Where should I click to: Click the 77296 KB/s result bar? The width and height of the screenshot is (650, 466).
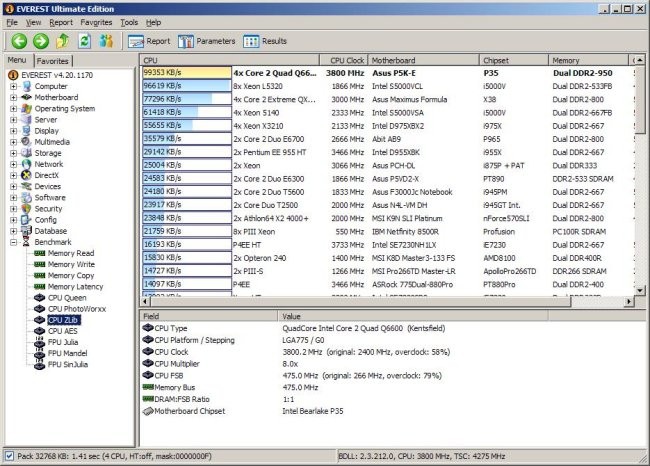pos(187,99)
